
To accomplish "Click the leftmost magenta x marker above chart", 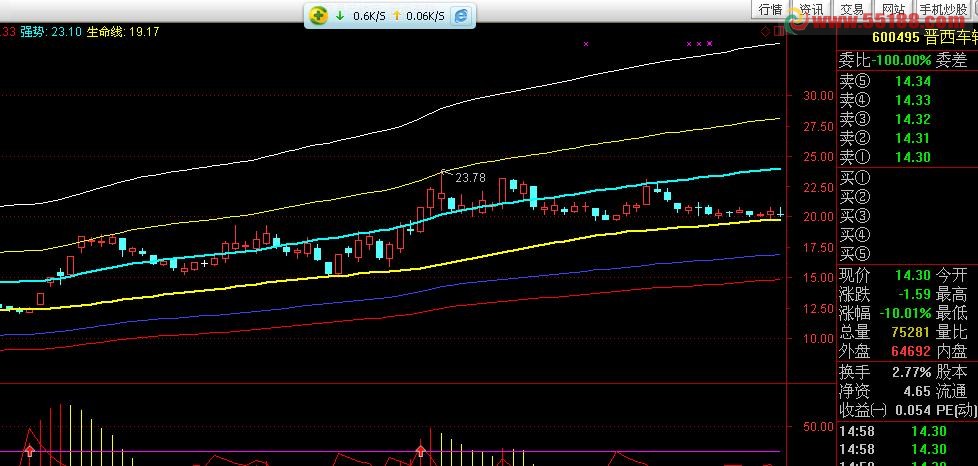I will pyautogui.click(x=586, y=44).
